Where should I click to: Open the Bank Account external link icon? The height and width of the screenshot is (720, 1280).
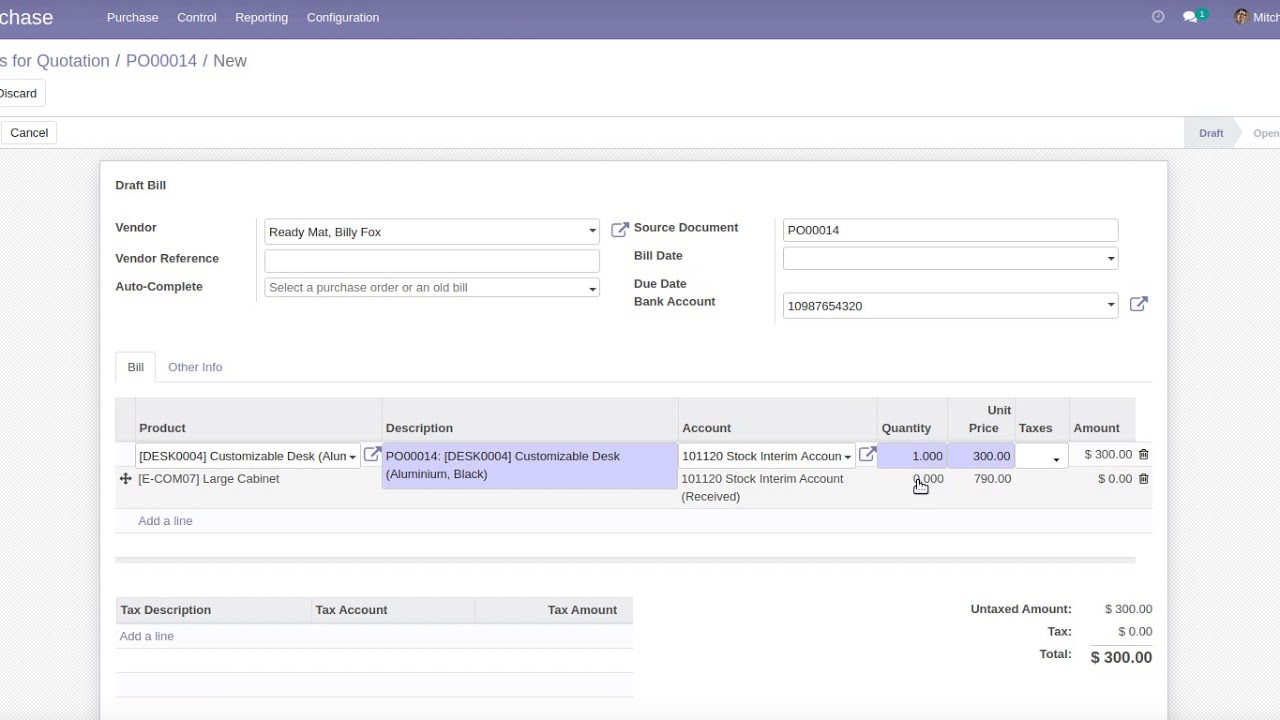[x=1138, y=304]
